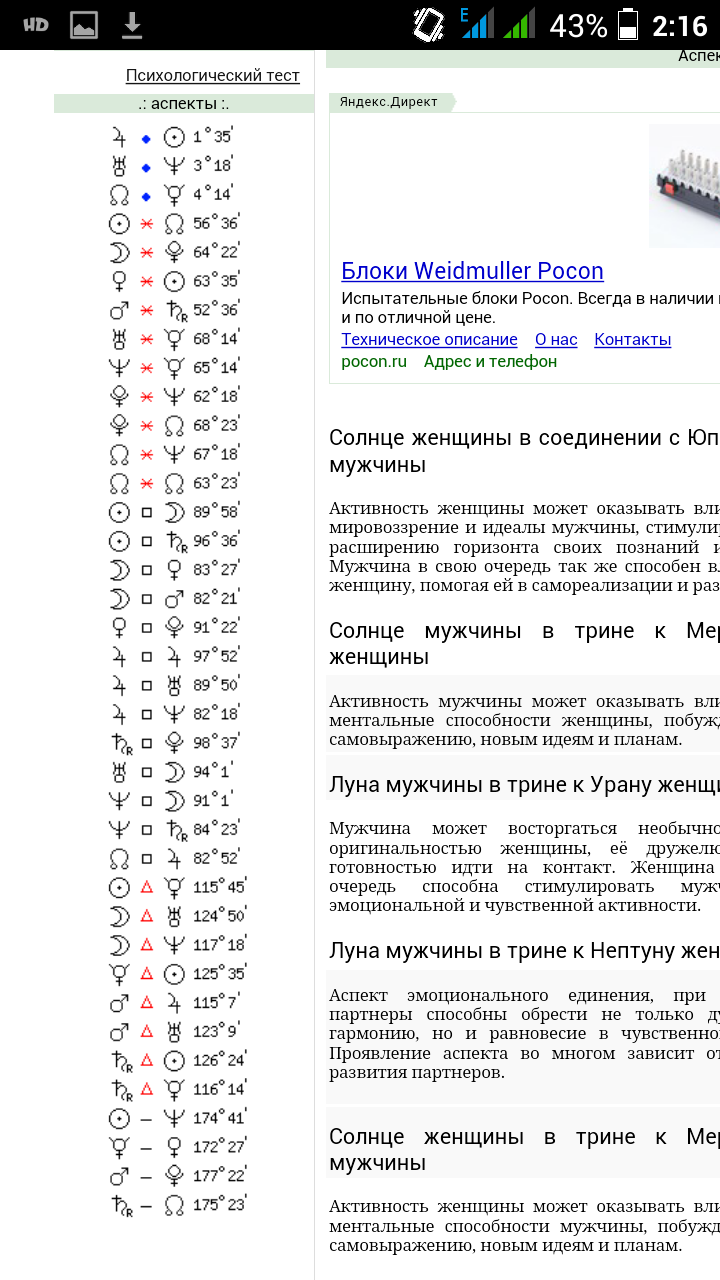Screen dimensions: 720x1280
Task: Click red sextile symbol in row 56°36'
Action: coord(146,224)
